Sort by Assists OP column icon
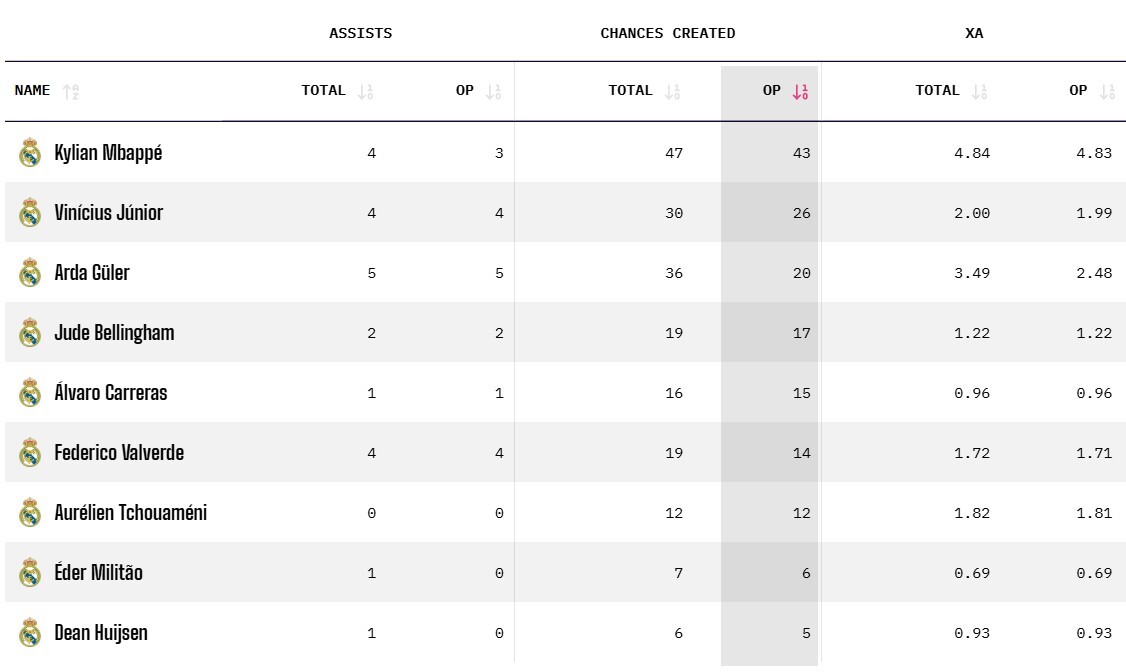The image size is (1126, 672). click(x=493, y=91)
